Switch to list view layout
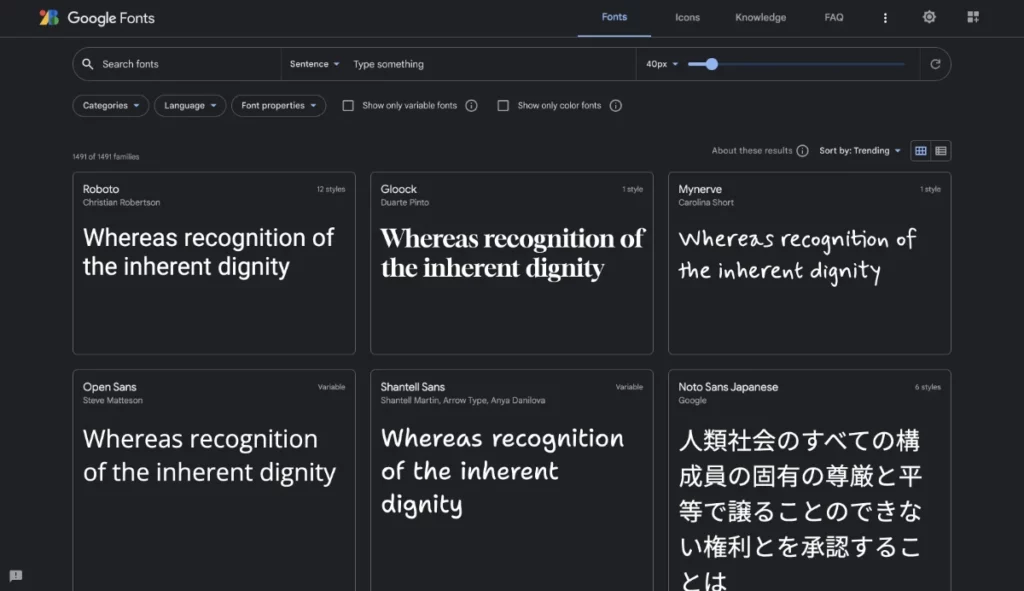 click(941, 151)
